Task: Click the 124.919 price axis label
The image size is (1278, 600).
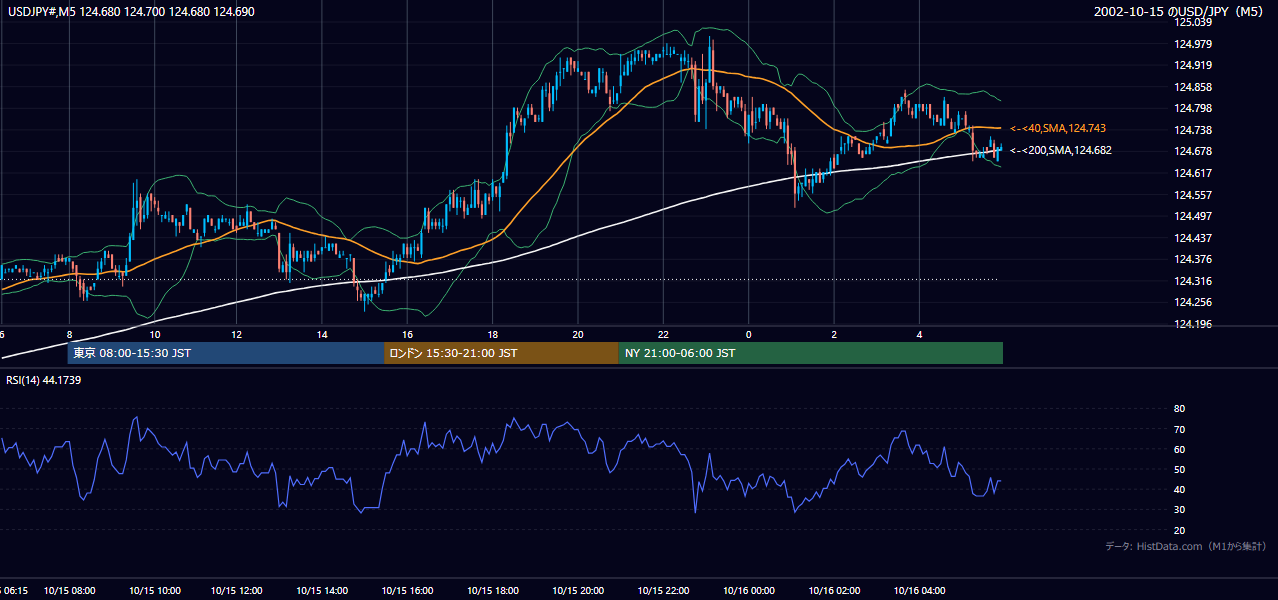Action: point(1195,66)
